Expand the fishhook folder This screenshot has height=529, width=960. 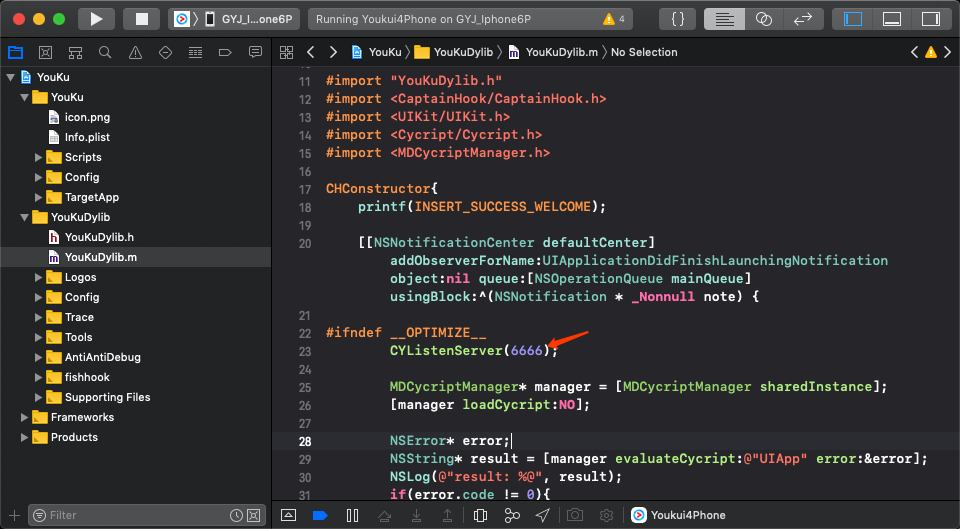39,377
